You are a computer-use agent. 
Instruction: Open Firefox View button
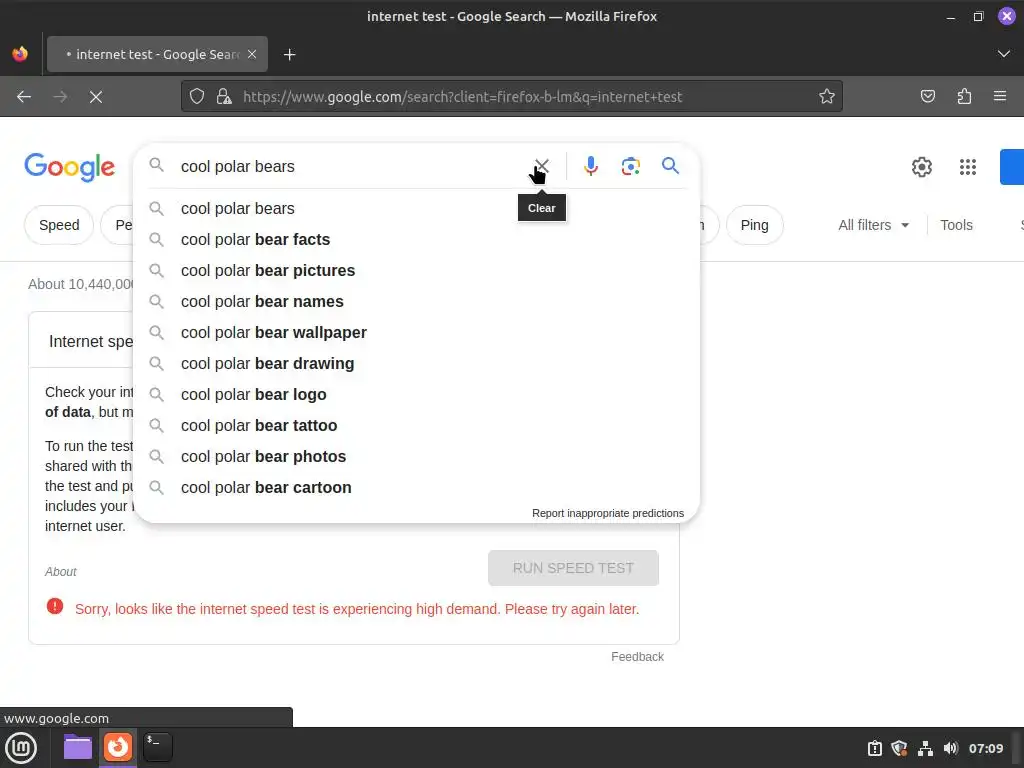20,54
